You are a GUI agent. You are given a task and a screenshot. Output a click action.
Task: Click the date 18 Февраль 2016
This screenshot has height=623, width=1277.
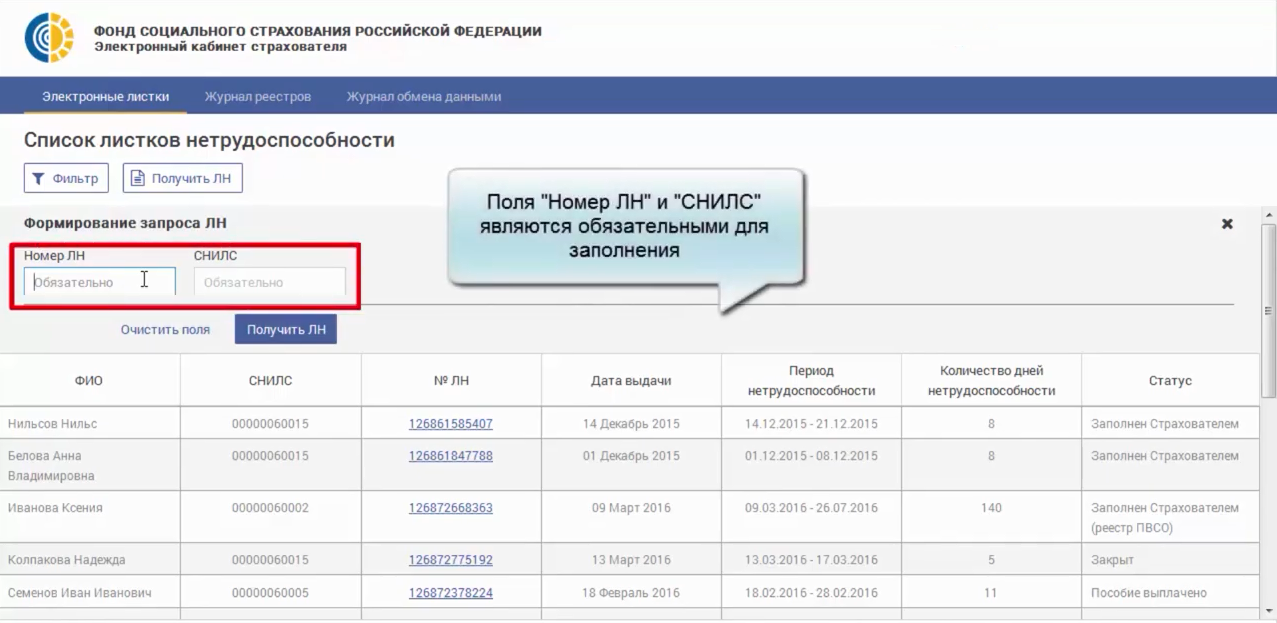pos(631,593)
